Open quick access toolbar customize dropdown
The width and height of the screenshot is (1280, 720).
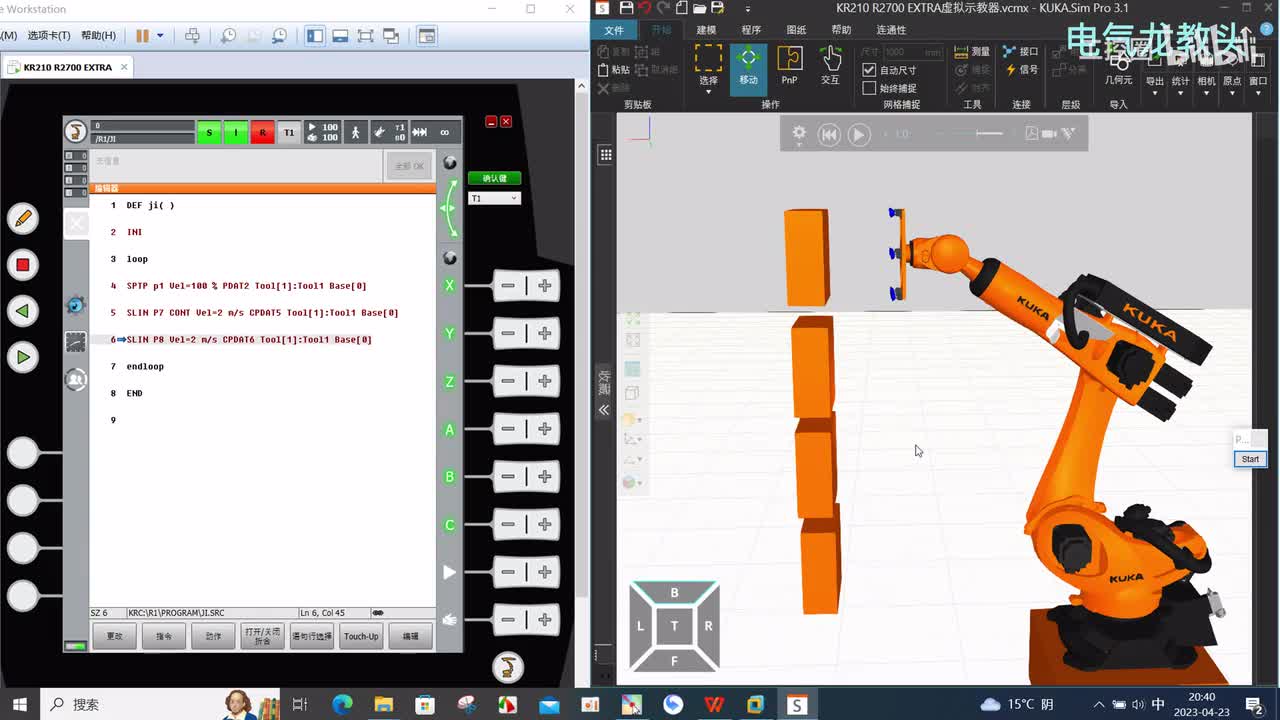(x=748, y=9)
